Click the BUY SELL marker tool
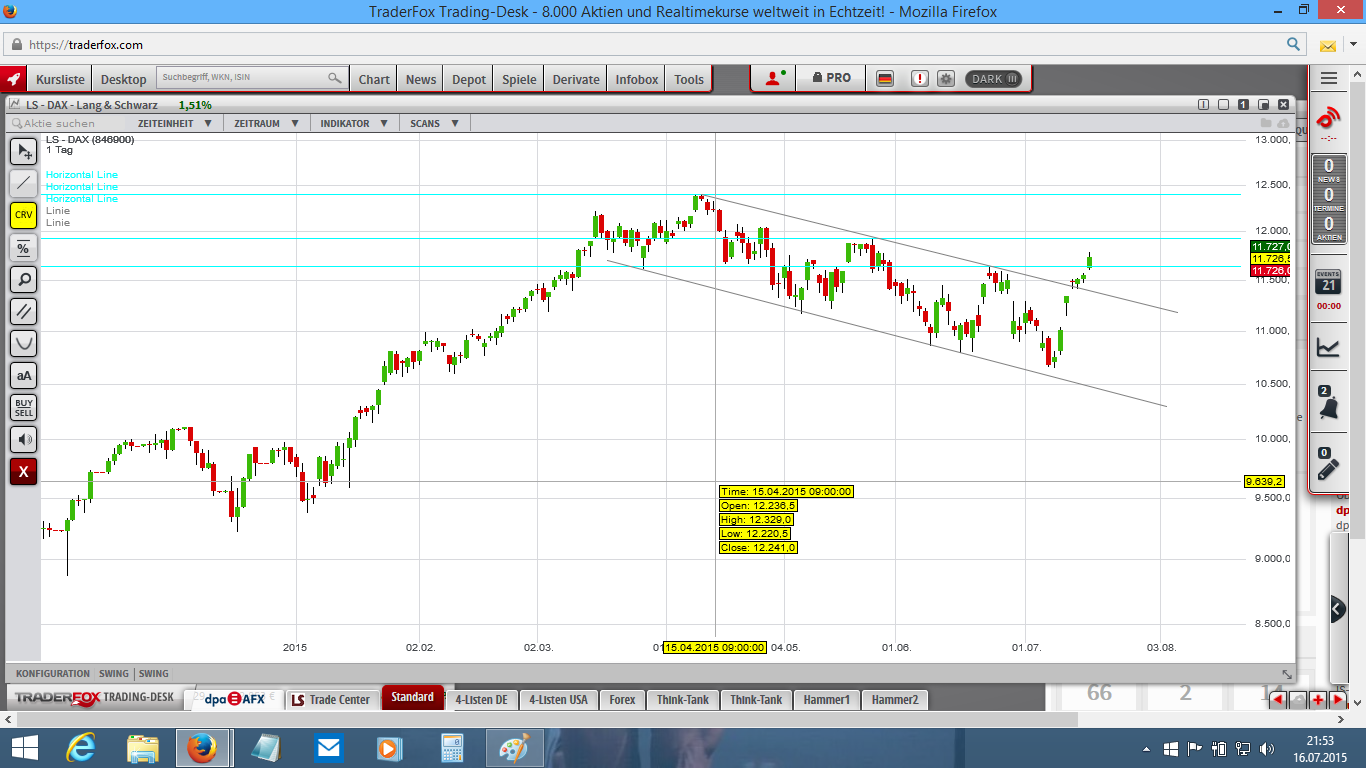 point(23,407)
